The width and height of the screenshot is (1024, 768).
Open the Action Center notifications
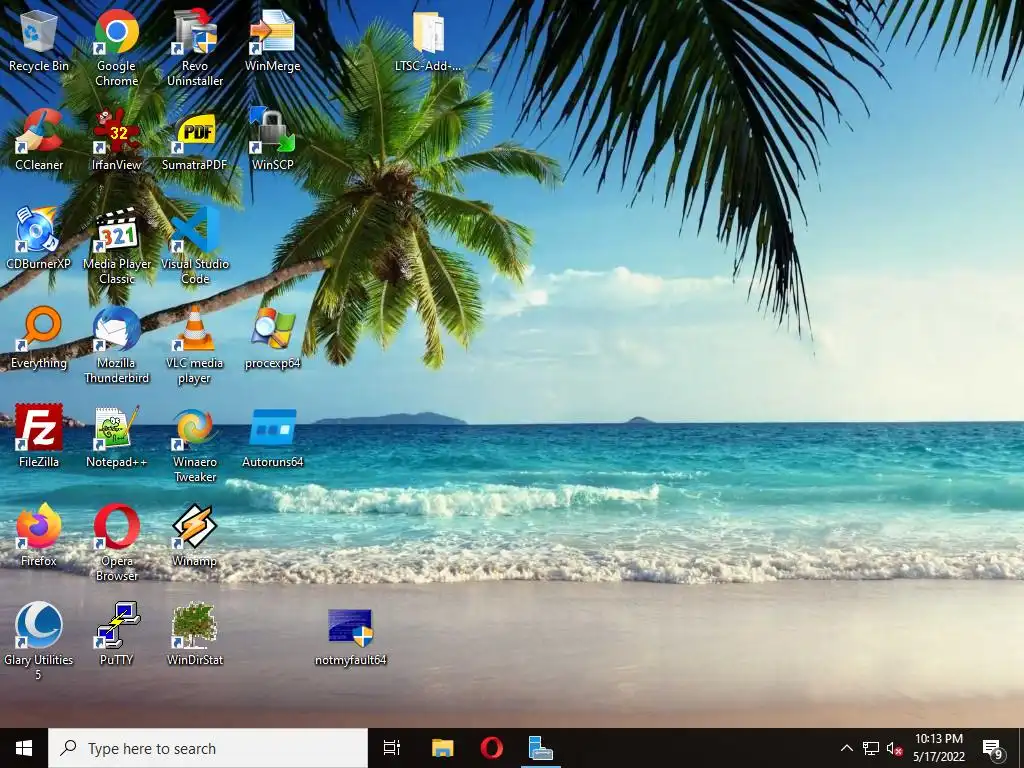[993, 748]
